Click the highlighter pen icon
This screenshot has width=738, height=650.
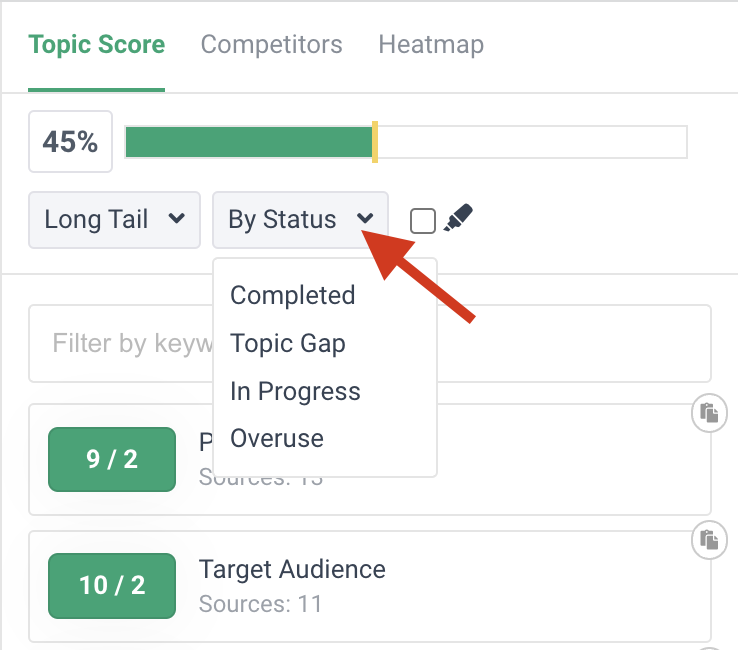pos(457,218)
